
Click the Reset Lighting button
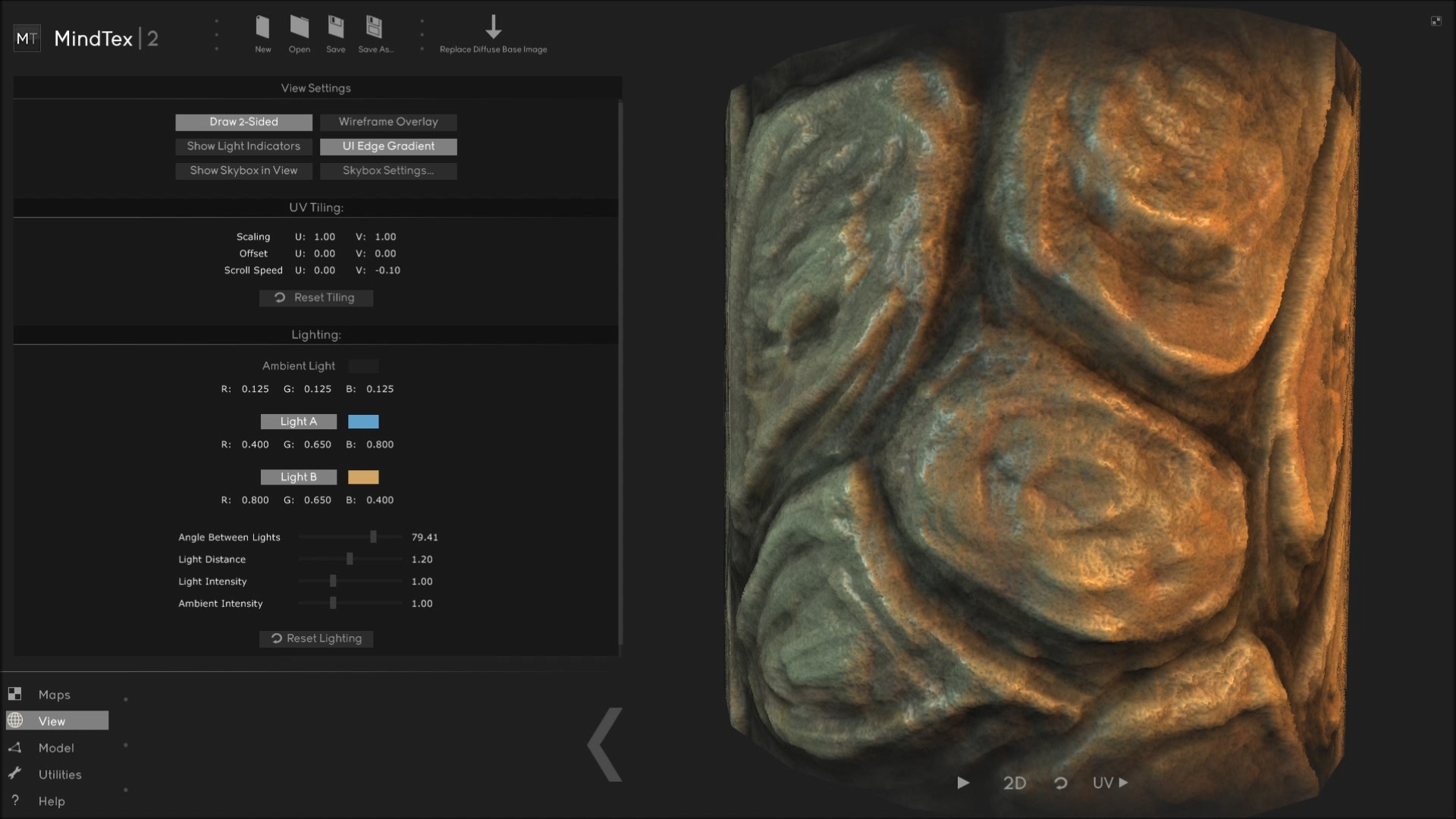[x=316, y=639]
